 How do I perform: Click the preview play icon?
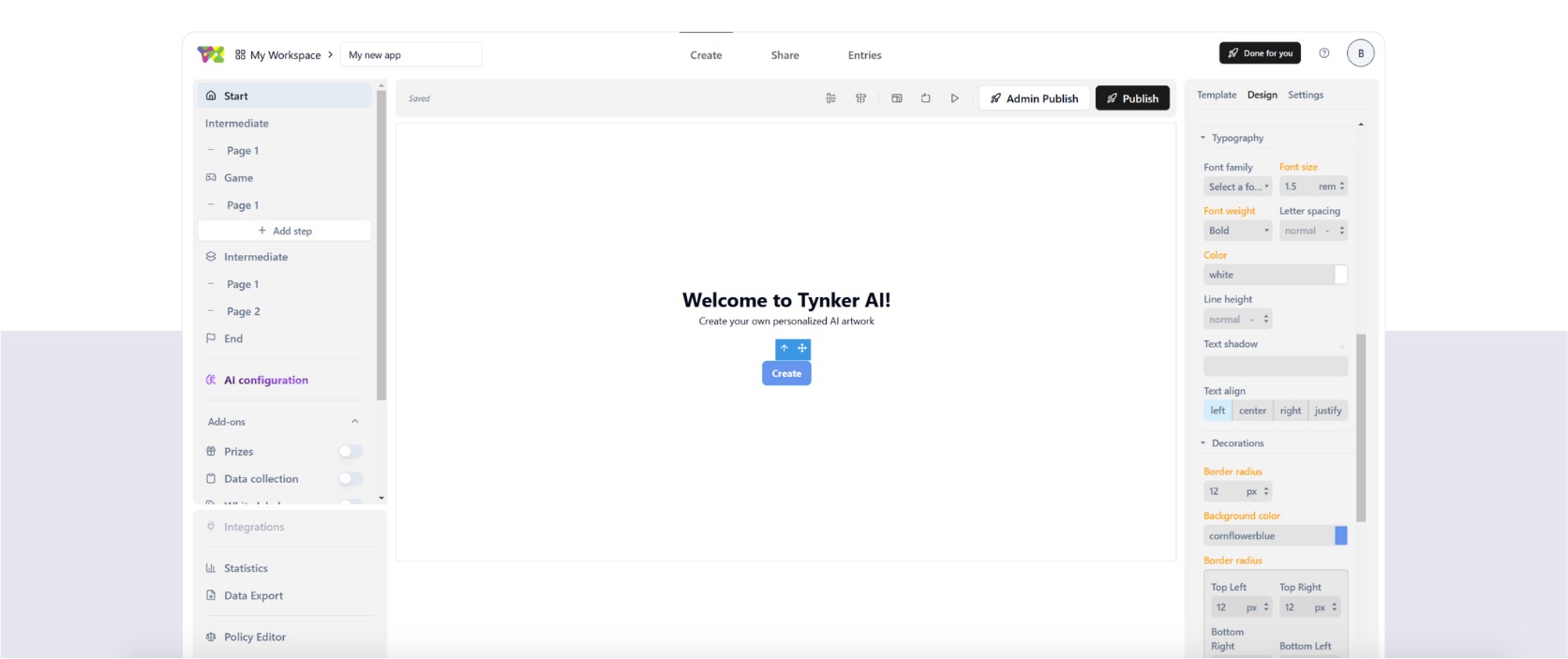(955, 98)
